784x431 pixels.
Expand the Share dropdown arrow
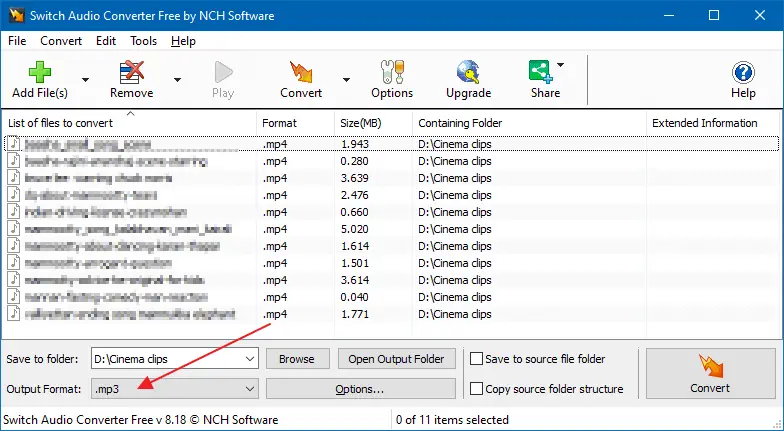pyautogui.click(x=560, y=64)
